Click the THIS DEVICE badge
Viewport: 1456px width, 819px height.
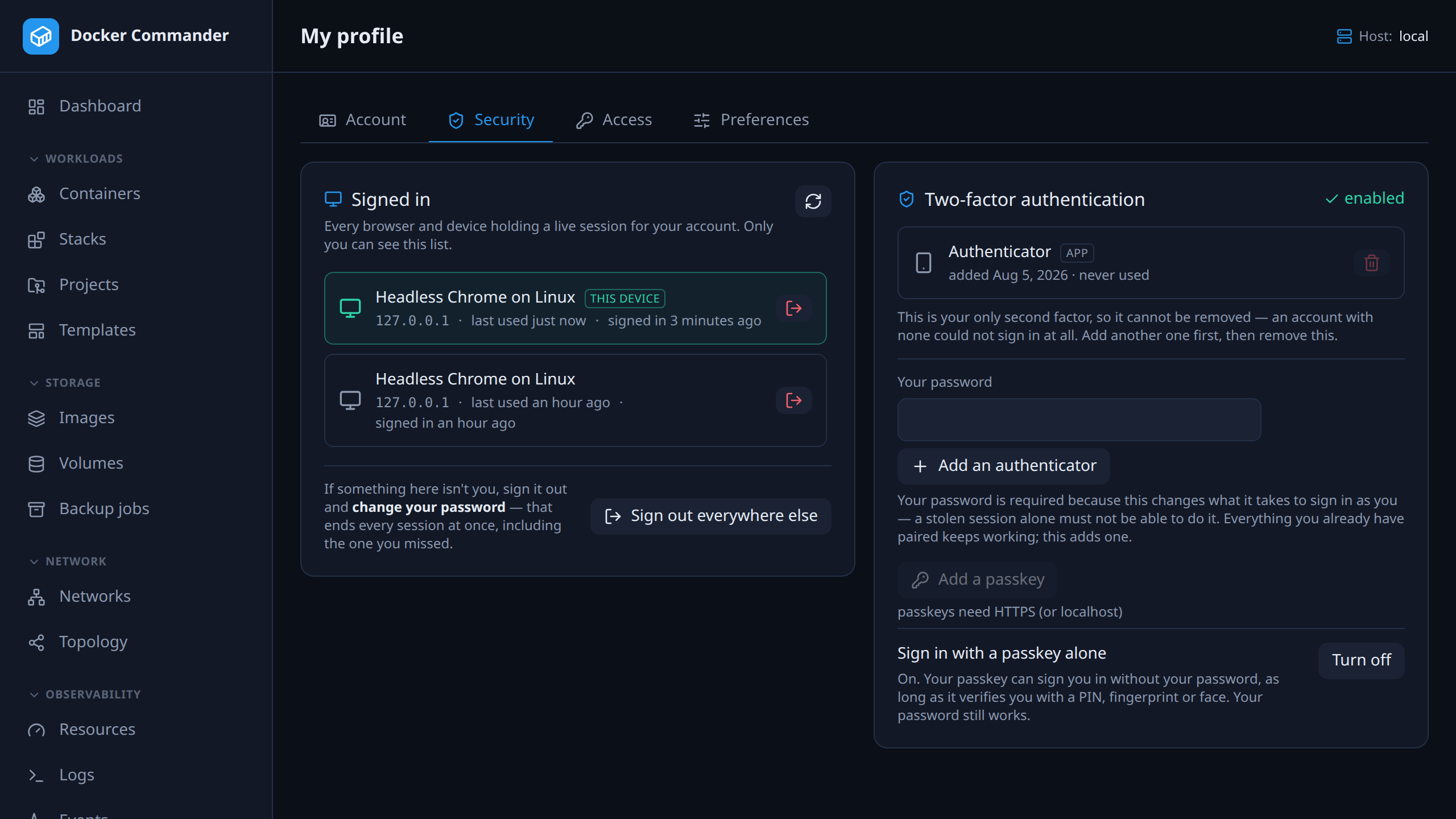point(624,299)
